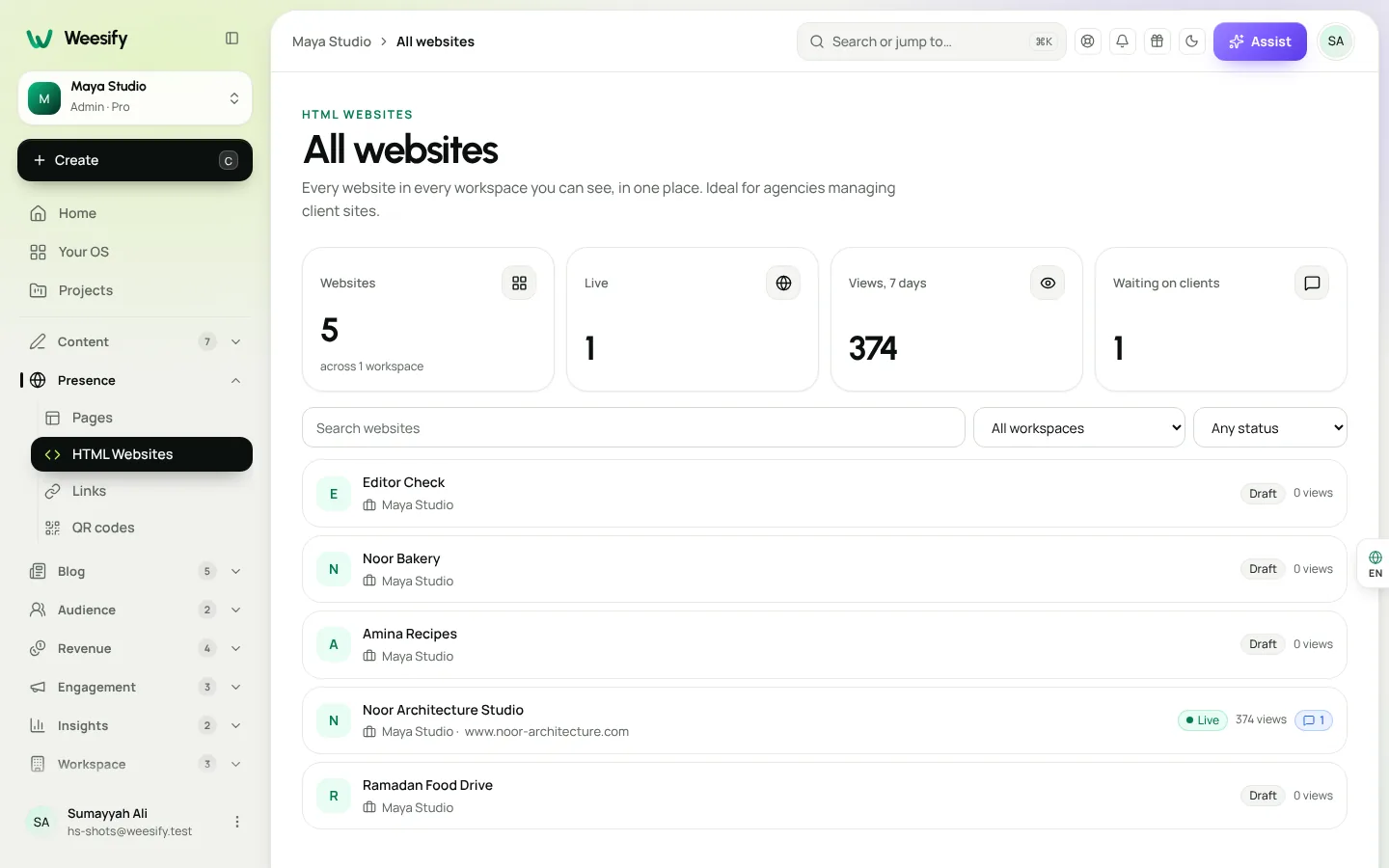Open Your OS in sidebar
This screenshot has height=868, width=1389.
[135, 252]
